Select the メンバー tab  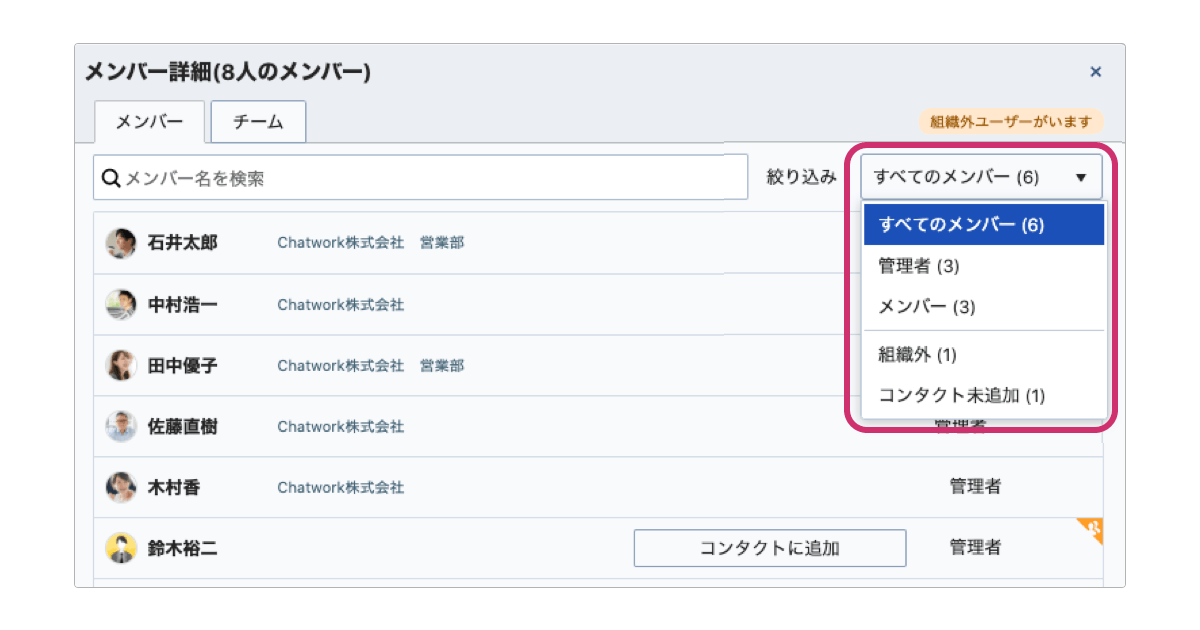149,122
